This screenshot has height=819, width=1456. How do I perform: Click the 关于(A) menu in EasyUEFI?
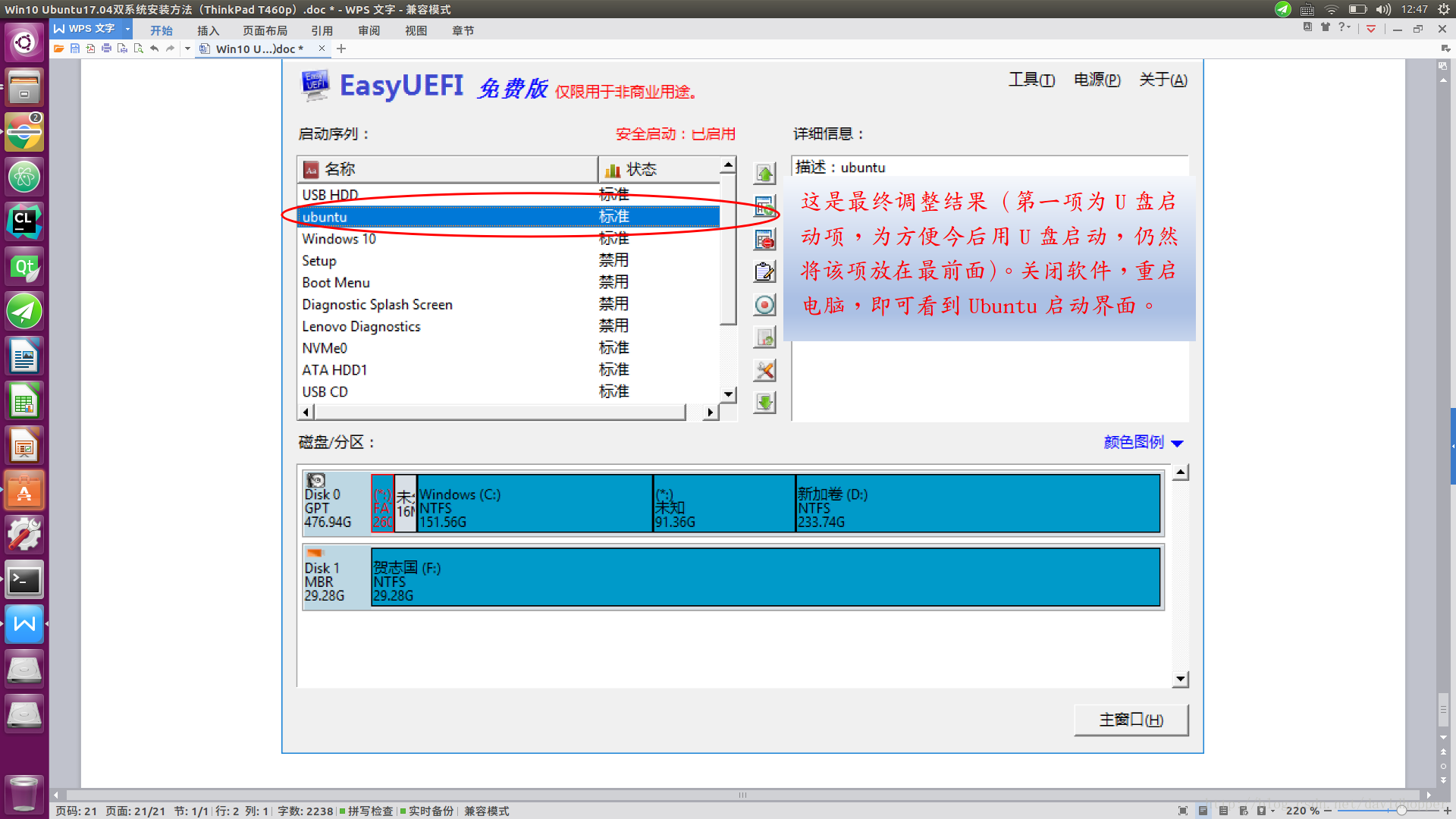[x=1163, y=80]
